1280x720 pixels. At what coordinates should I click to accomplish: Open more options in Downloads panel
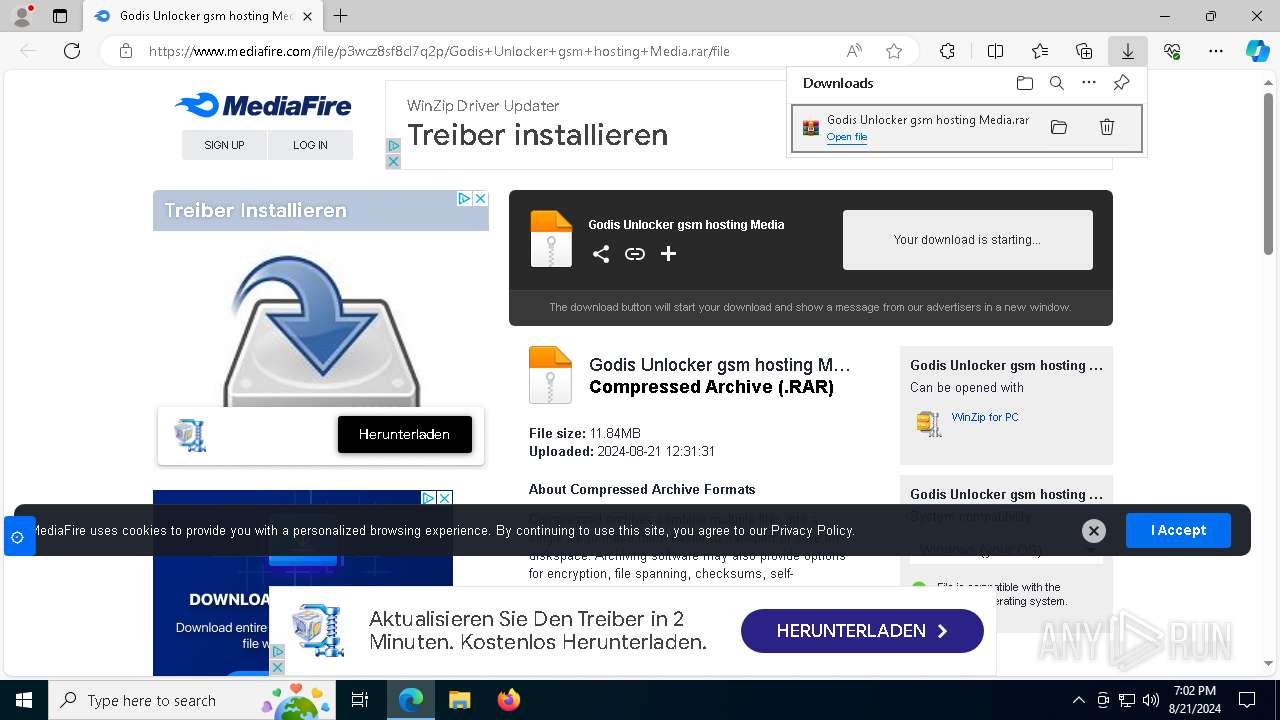click(1089, 83)
